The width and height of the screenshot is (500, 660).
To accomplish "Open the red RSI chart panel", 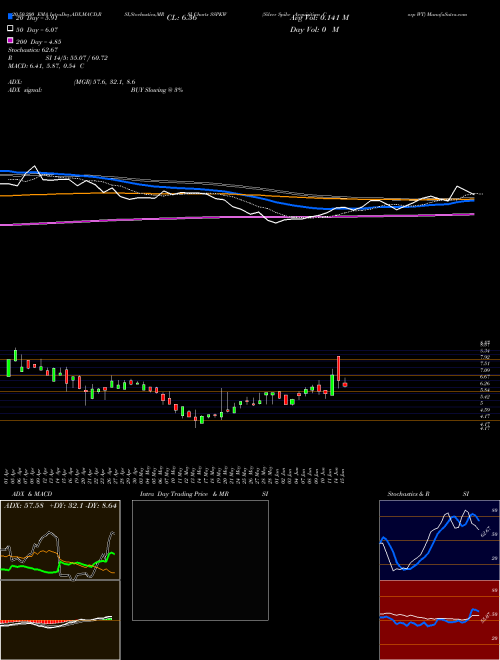I will point(439,620).
